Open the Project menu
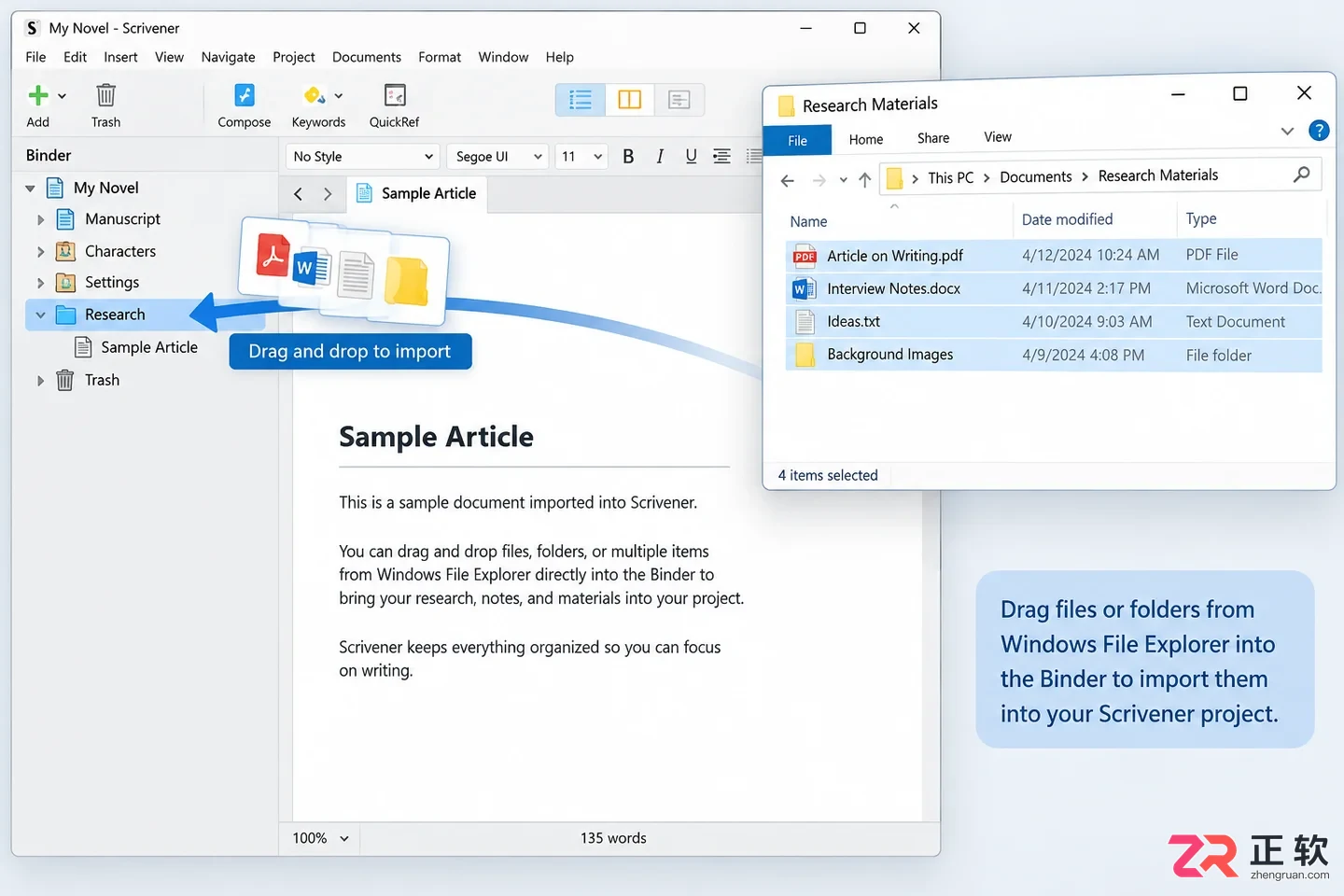This screenshot has height=896, width=1344. (x=293, y=57)
